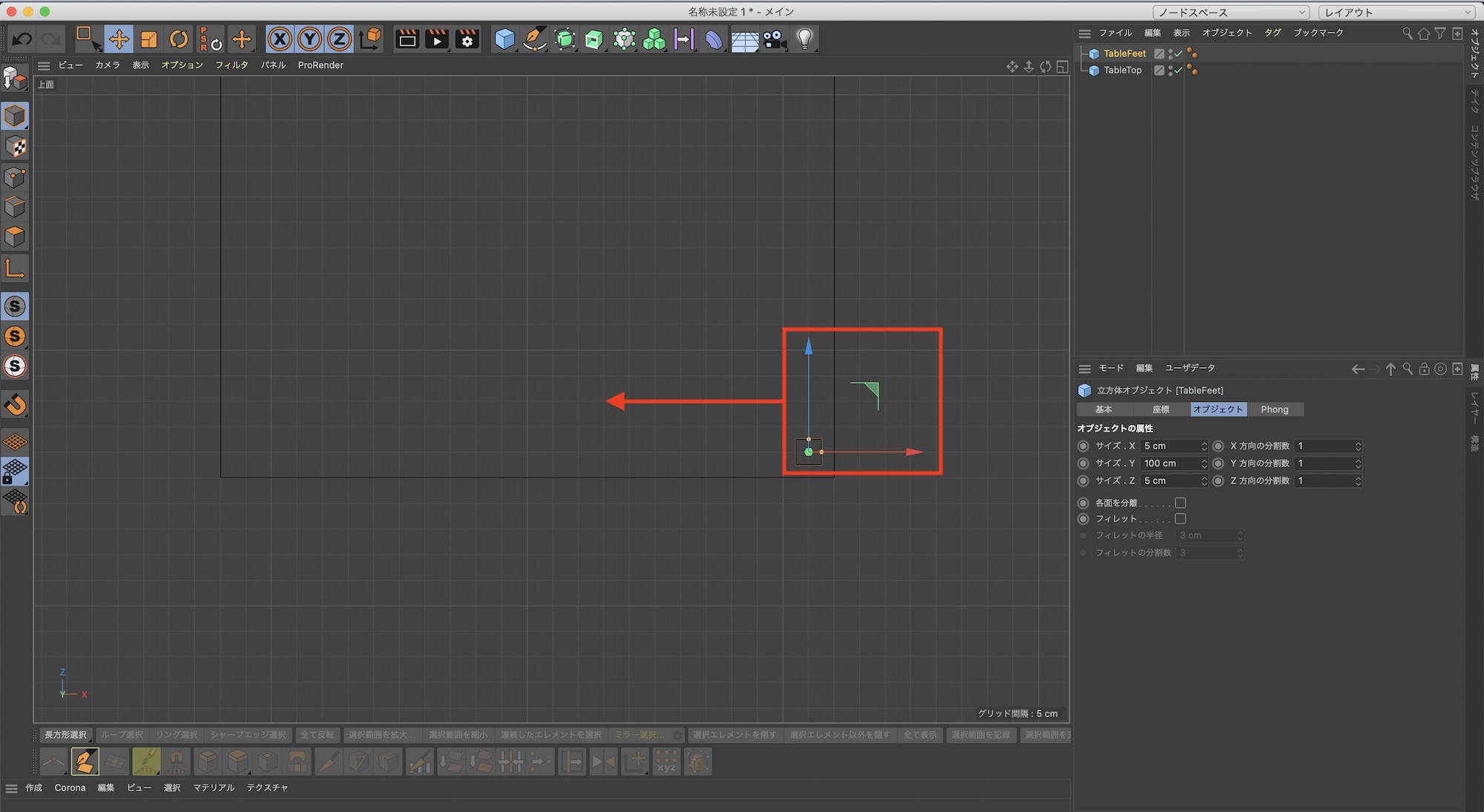Click the 長方形選択 button
1484x812 pixels.
(65, 735)
